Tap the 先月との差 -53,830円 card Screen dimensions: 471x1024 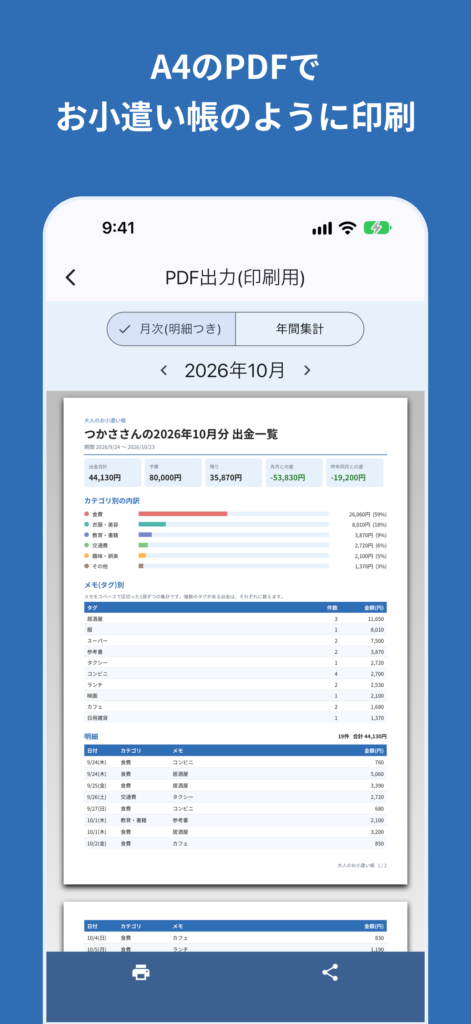(294, 473)
